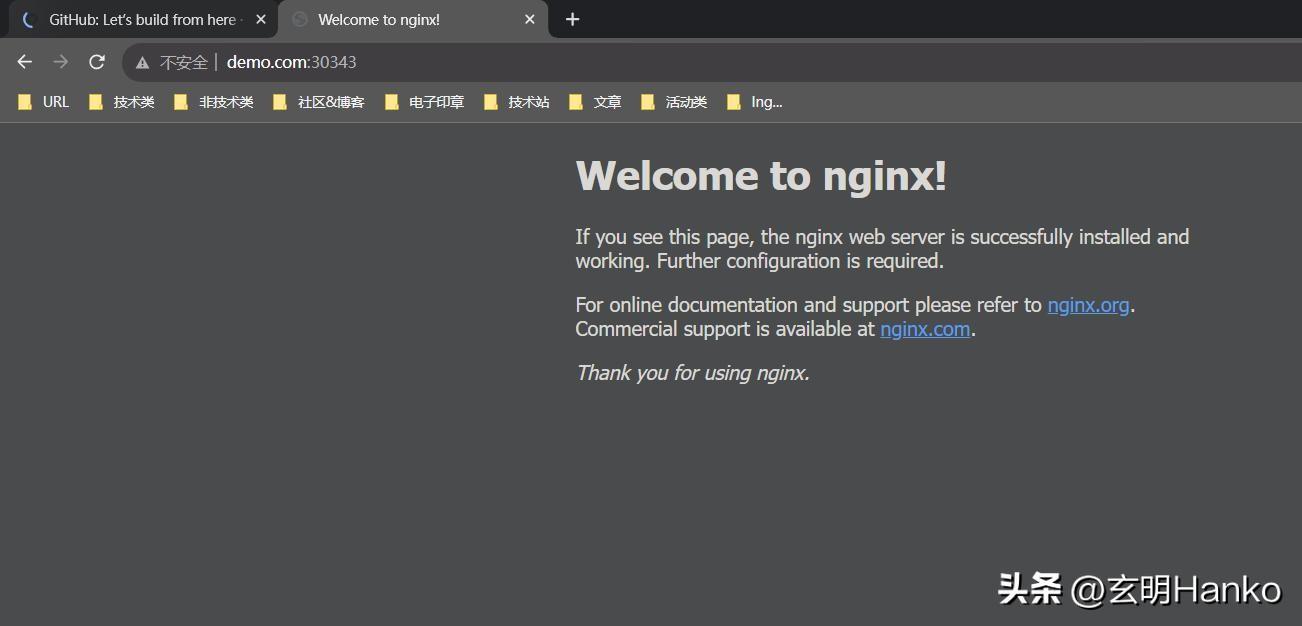Visit the nginx.com commercial support link
The width and height of the screenshot is (1302, 626).
click(925, 329)
